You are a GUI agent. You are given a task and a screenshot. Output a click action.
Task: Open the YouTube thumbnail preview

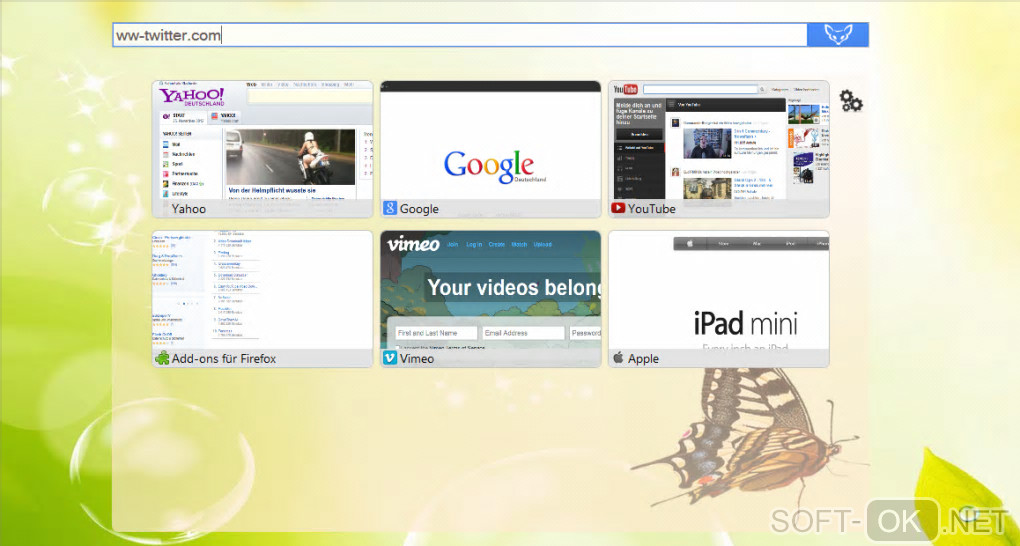click(719, 149)
